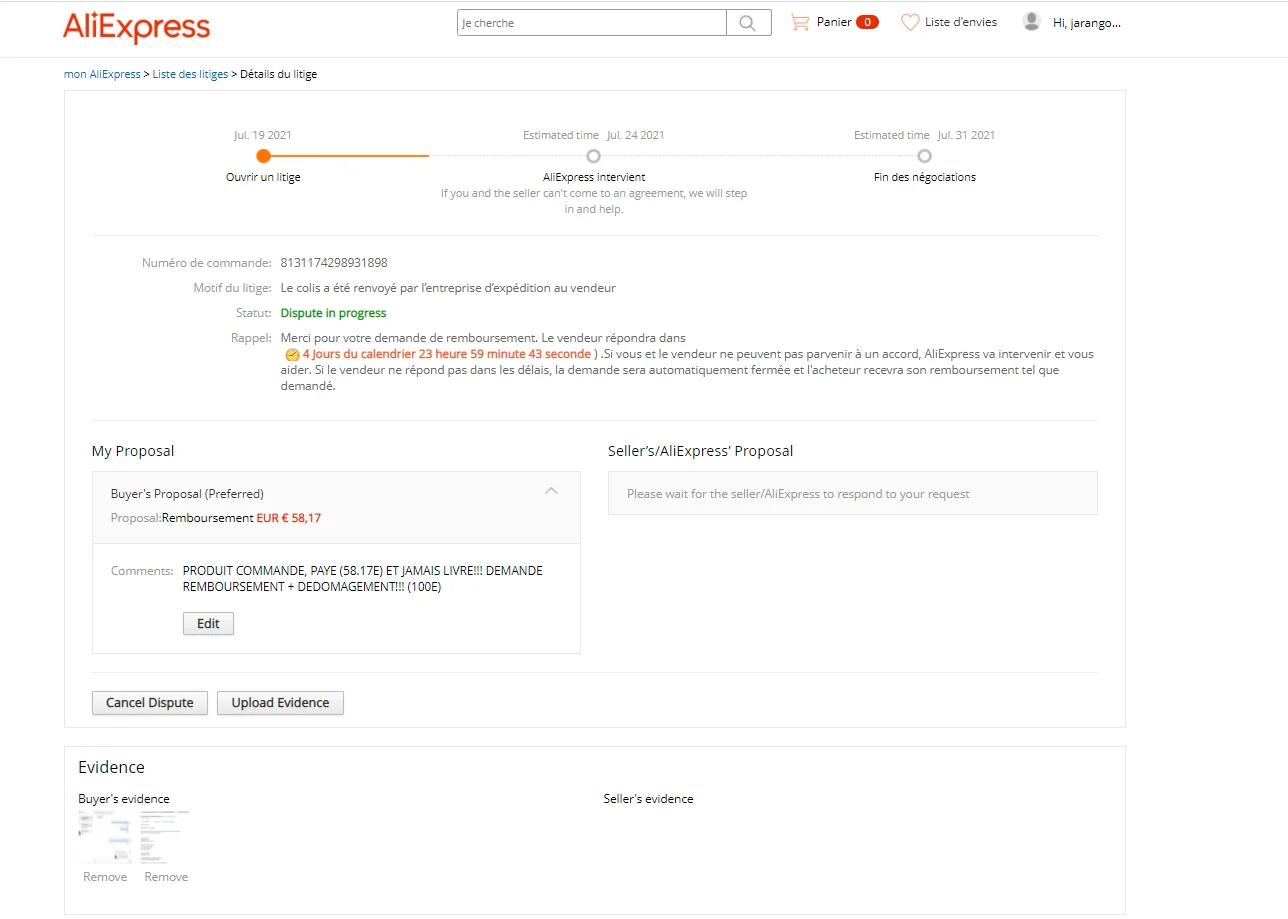
Task: Go to 'mon AliExpress' breadcrumb
Action: pyautogui.click(x=102, y=74)
